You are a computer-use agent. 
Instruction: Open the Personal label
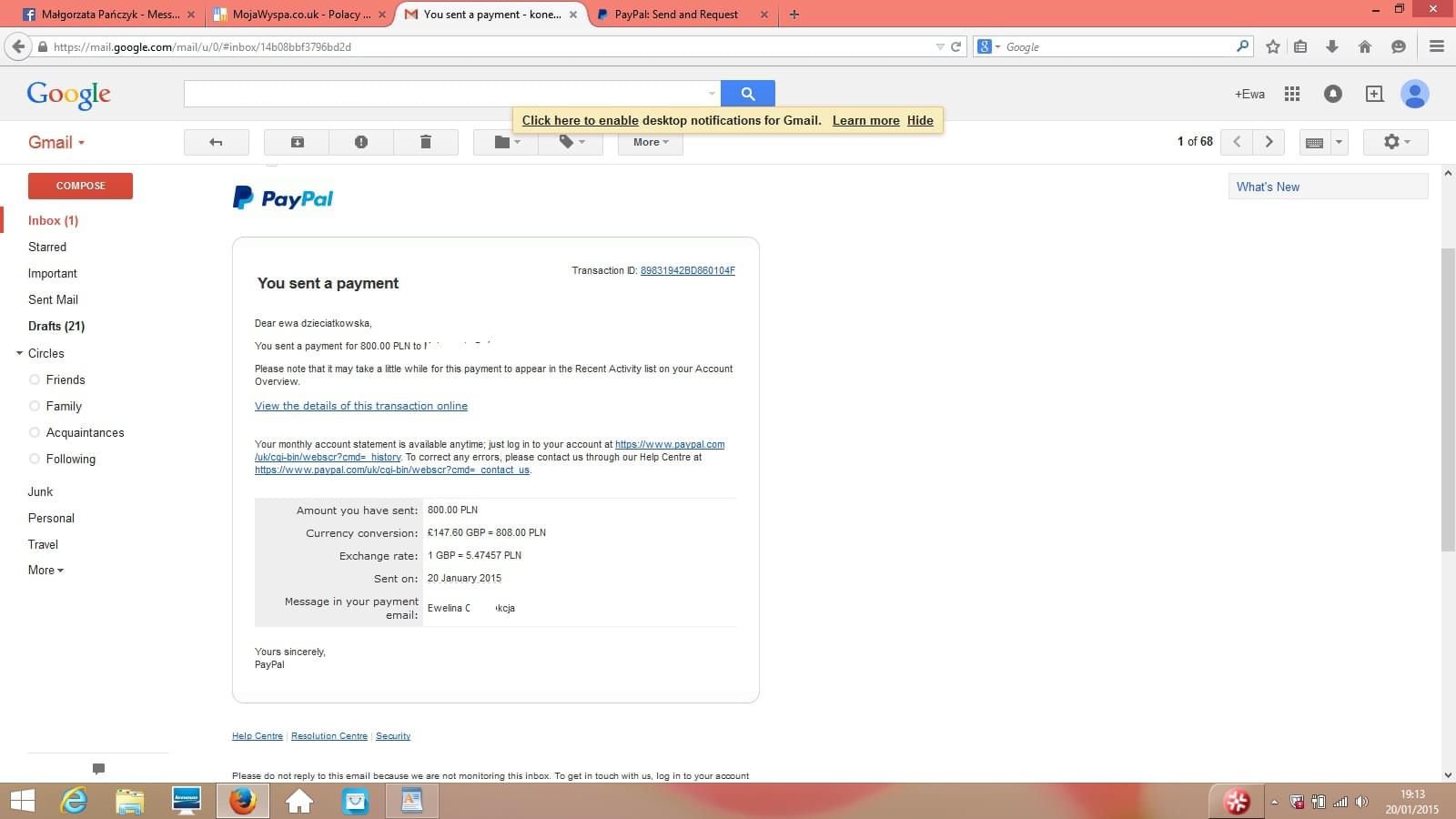click(51, 518)
